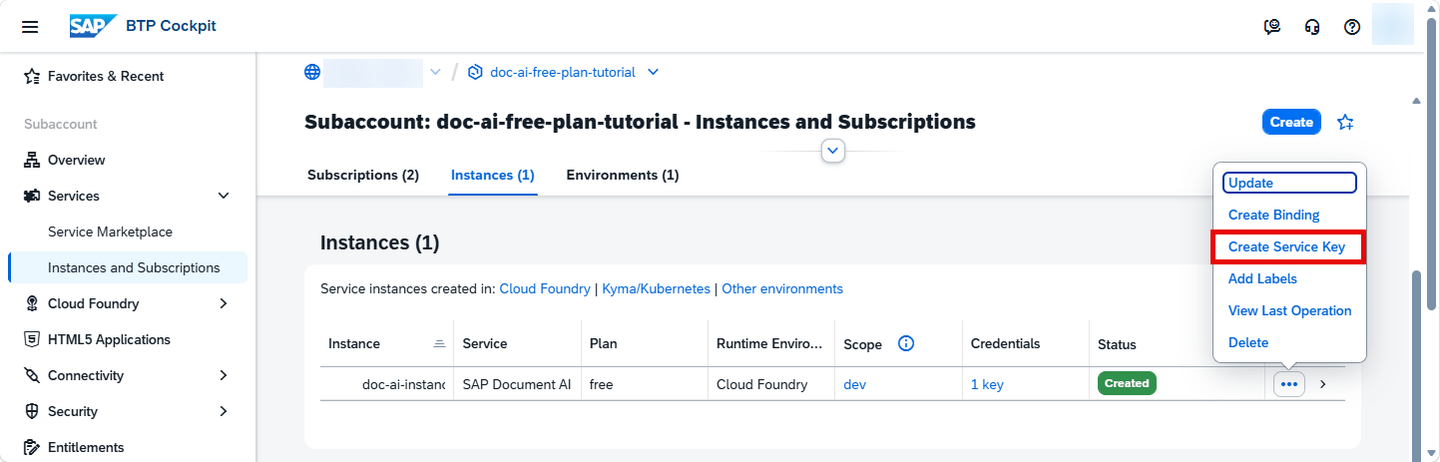Switch to the Instances (1) tab
The image size is (1440, 462).
[x=493, y=175]
